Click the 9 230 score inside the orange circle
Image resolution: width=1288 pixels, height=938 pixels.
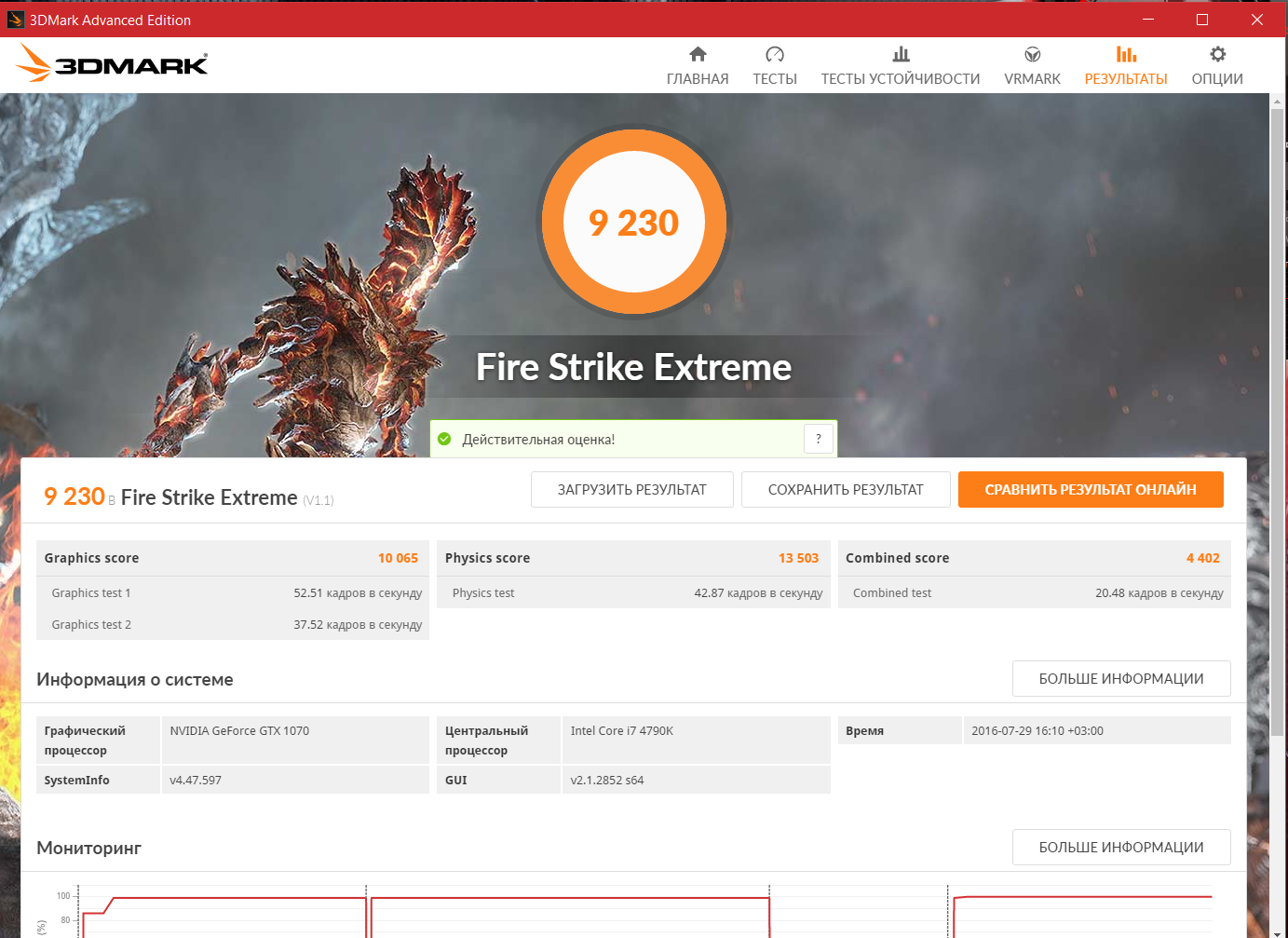pos(634,224)
